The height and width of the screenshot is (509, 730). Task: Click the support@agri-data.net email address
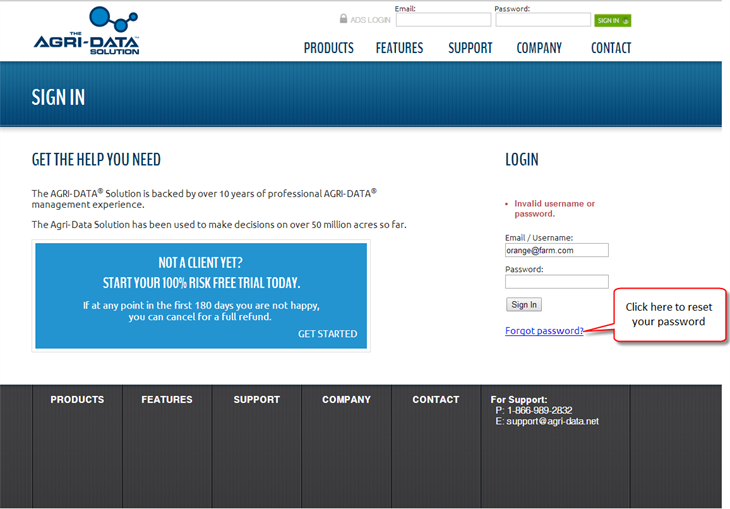553,421
